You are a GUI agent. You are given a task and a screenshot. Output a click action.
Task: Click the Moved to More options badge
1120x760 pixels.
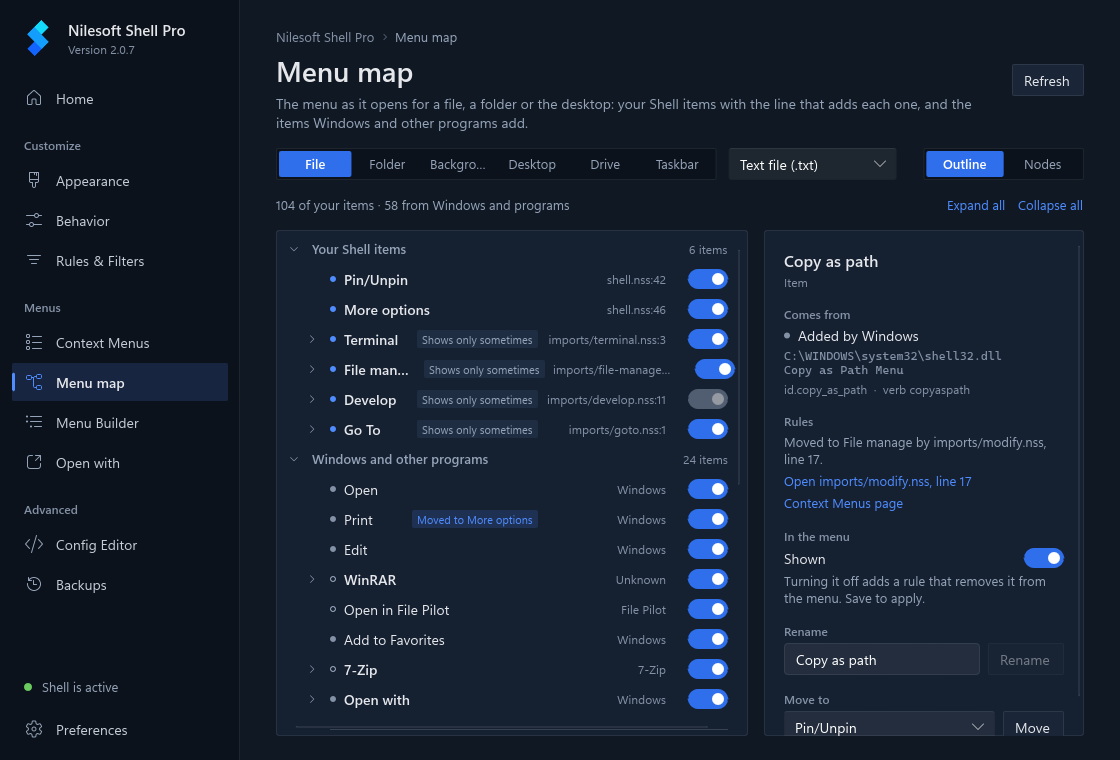475,520
